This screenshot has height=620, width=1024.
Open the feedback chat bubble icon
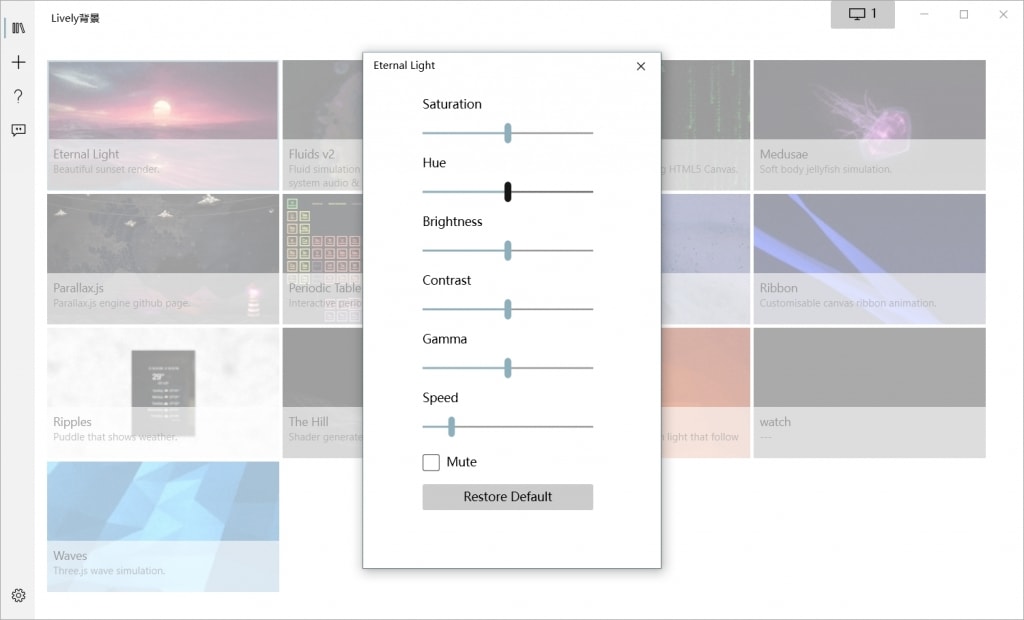(x=18, y=130)
